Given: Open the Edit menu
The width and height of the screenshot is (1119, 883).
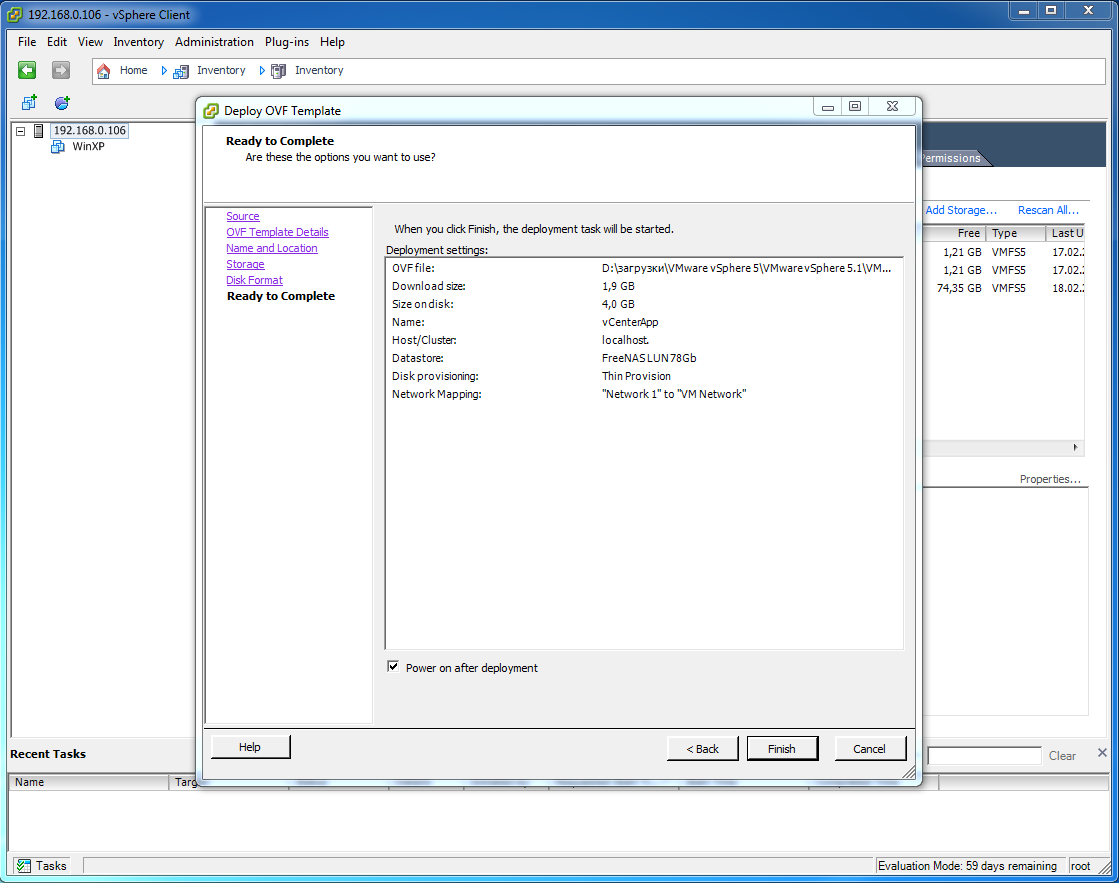Looking at the screenshot, I should (x=57, y=42).
